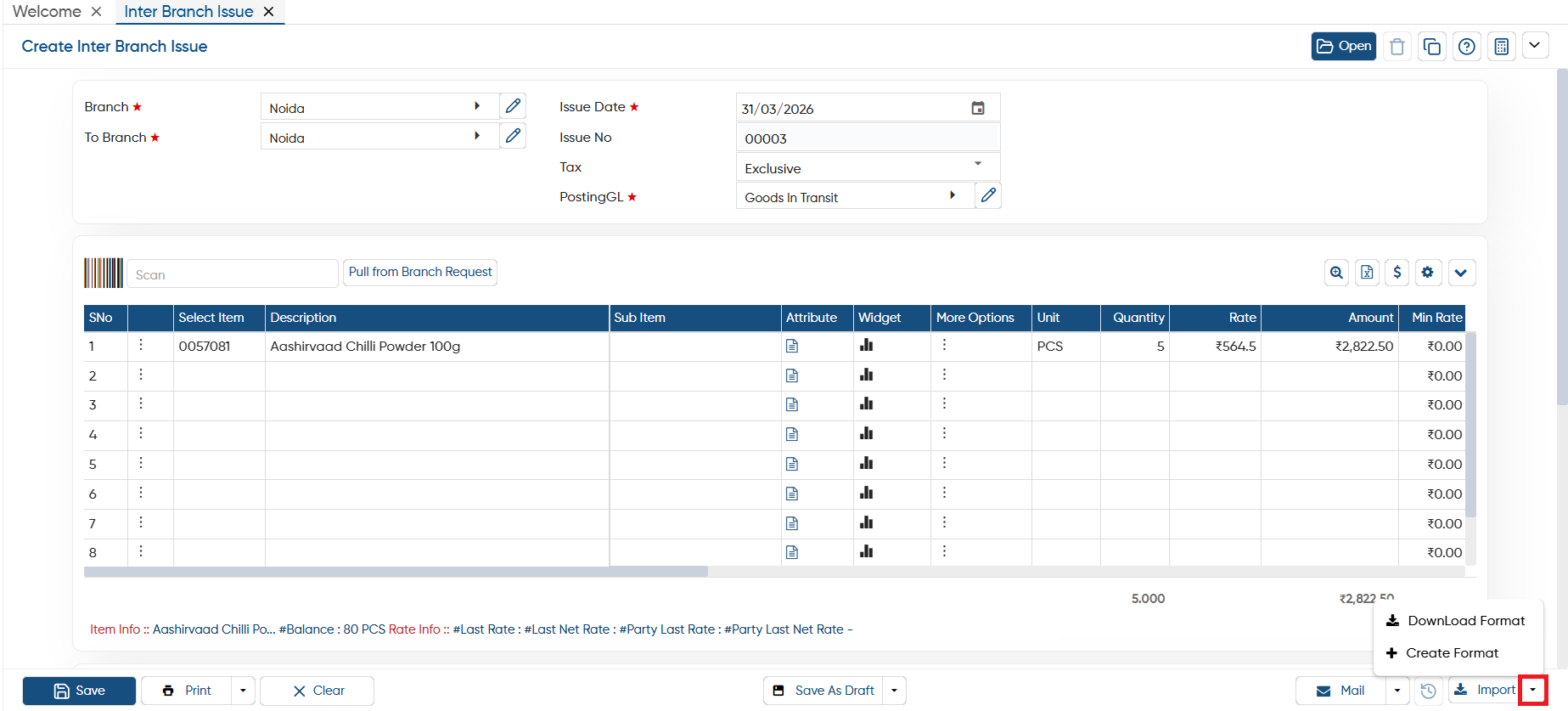Edit To Branch using its pencil icon
Image resolution: width=1568 pixels, height=711 pixels.
click(513, 136)
